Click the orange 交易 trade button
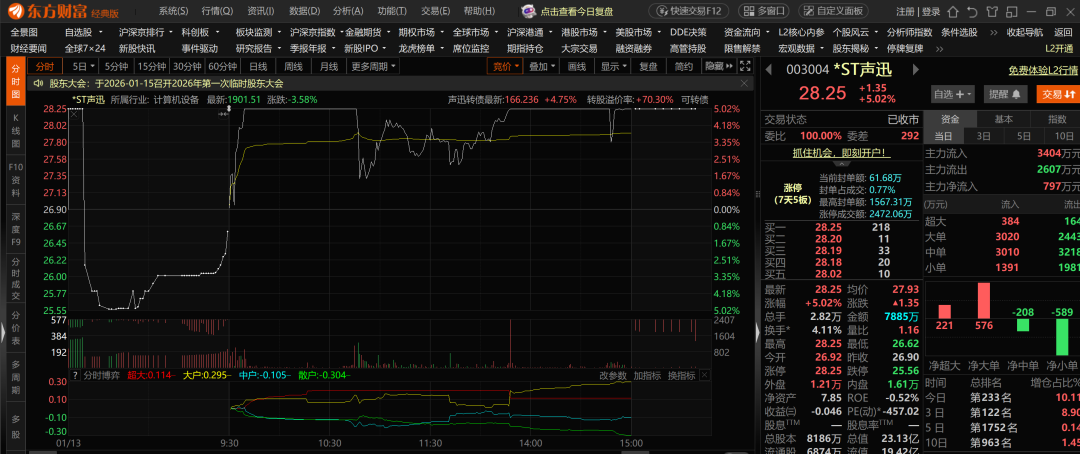The width and height of the screenshot is (1080, 454). [1057, 94]
